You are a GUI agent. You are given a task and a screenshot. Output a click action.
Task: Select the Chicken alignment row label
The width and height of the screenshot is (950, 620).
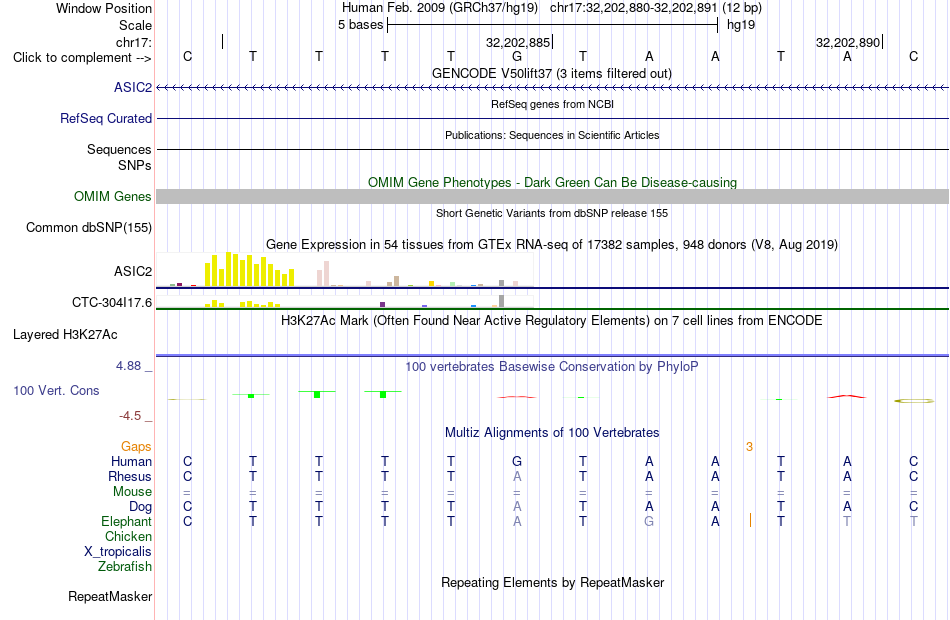128,536
